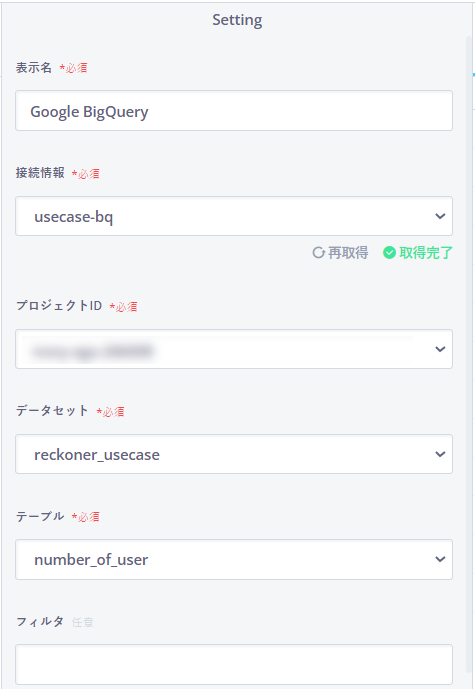Click the chevron arrow in プロジェクトID field

[440, 349]
